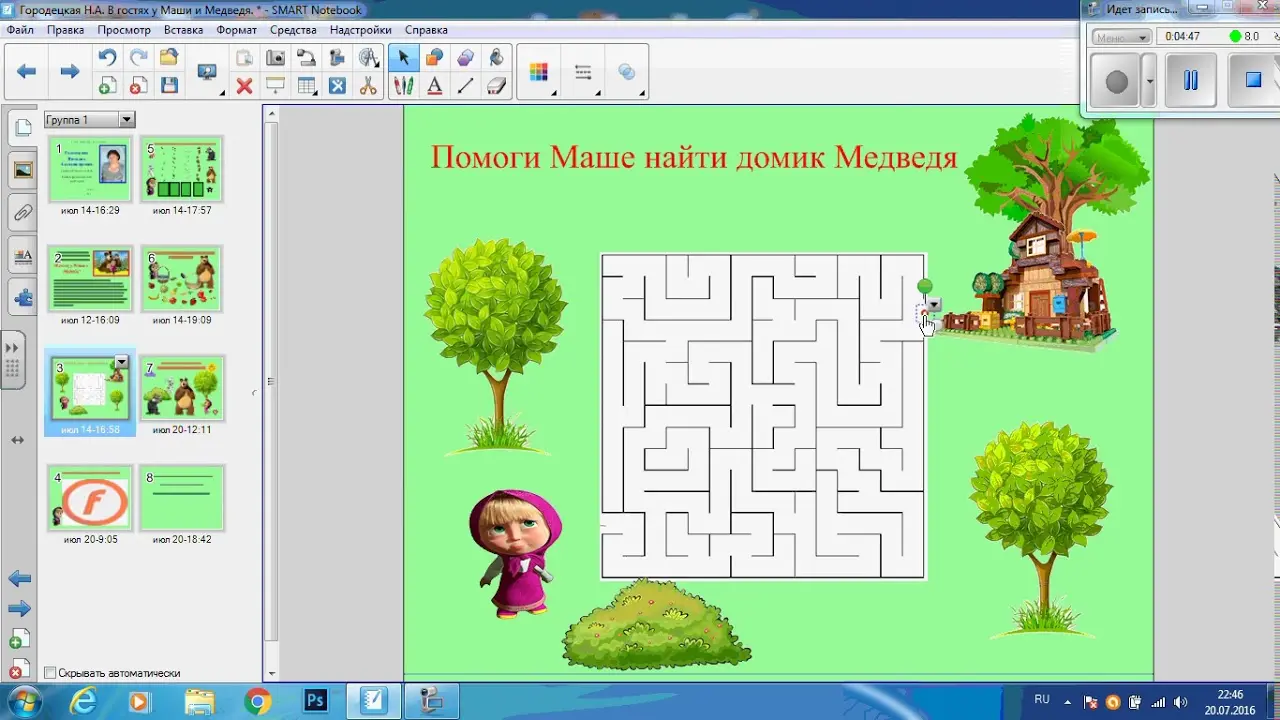The height and width of the screenshot is (720, 1280).
Task: Open the 'Средства' menu
Action: point(293,30)
